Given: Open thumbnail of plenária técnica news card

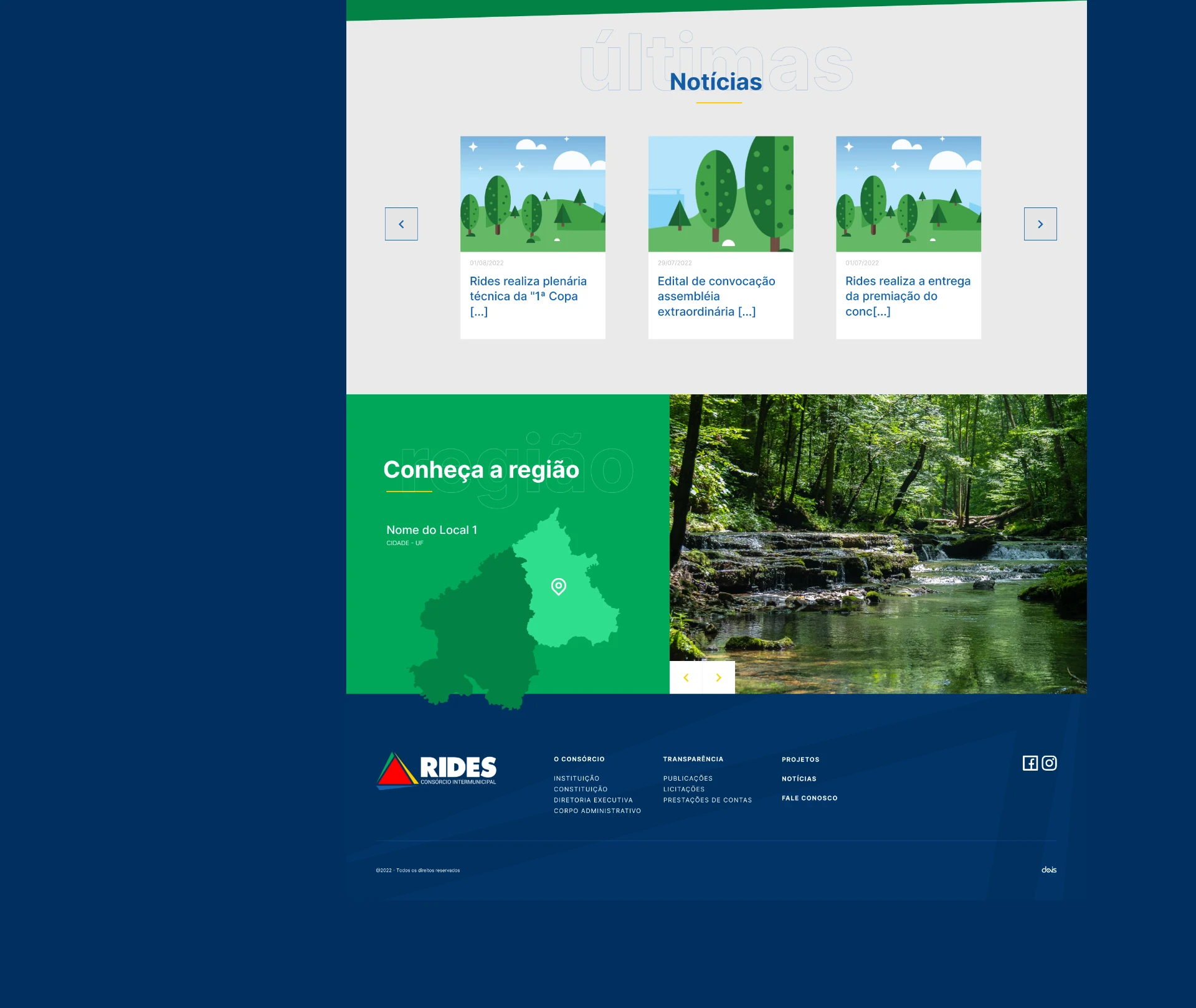Looking at the screenshot, I should pos(533,194).
